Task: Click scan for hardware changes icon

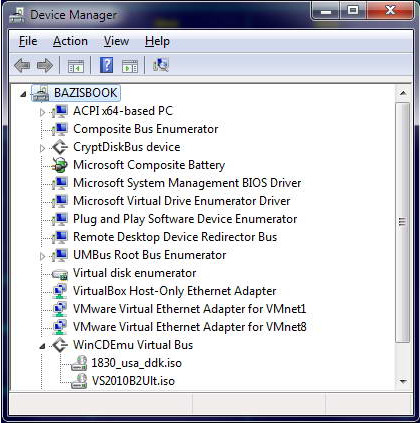Action: (x=161, y=65)
